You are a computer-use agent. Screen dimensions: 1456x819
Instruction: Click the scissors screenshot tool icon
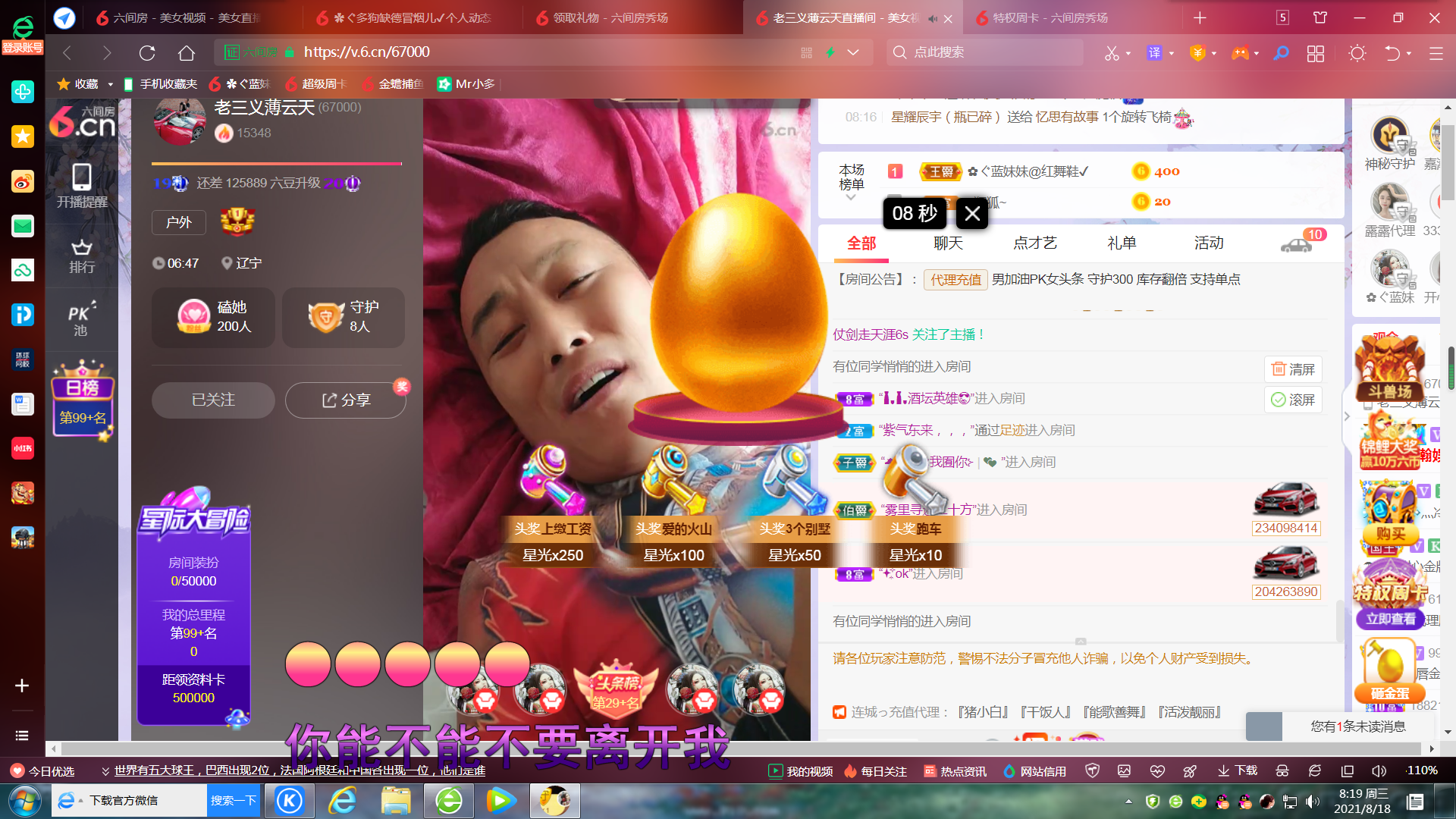point(1112,53)
